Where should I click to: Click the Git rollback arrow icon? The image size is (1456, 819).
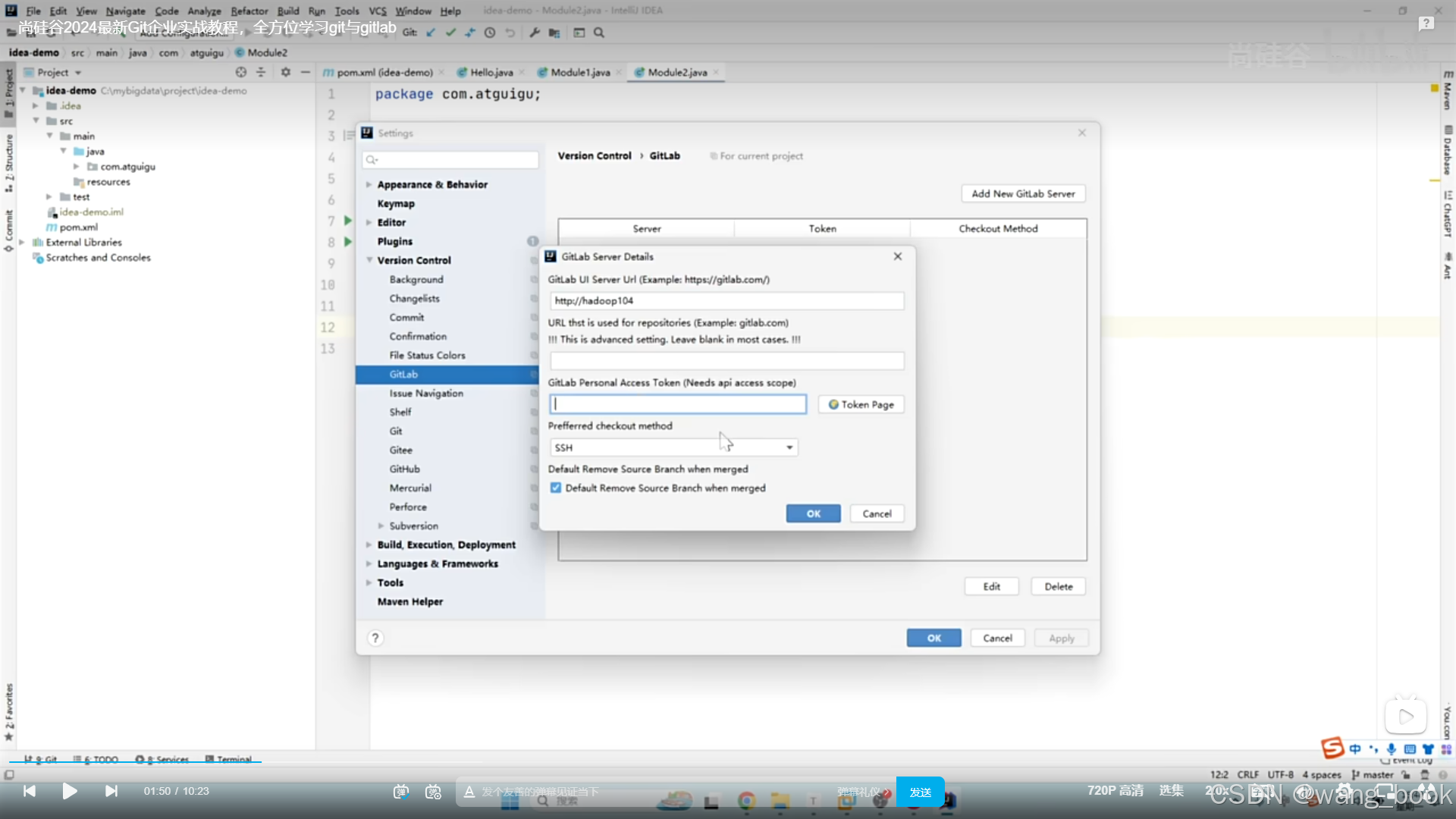[x=510, y=33]
